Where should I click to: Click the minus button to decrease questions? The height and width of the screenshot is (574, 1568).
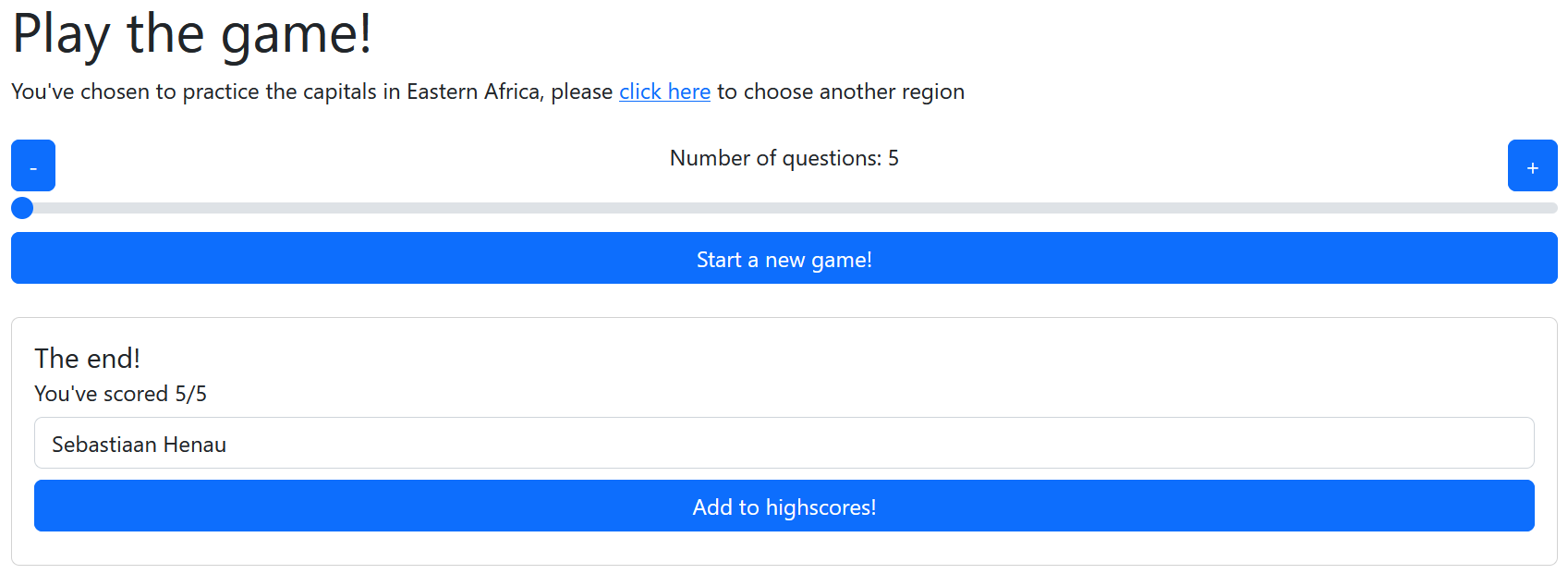point(33,165)
